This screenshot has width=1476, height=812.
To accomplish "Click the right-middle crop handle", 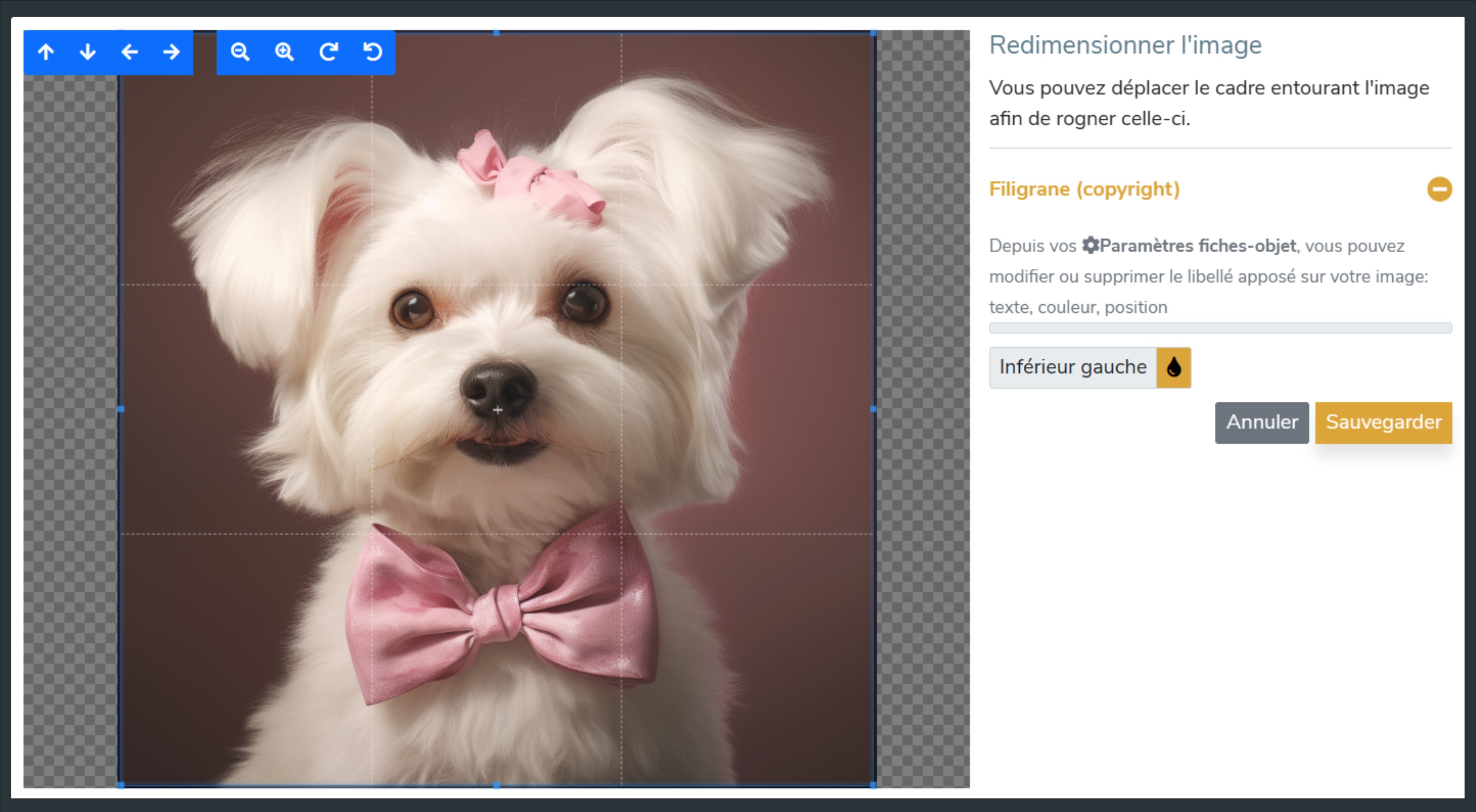I will coord(873,409).
